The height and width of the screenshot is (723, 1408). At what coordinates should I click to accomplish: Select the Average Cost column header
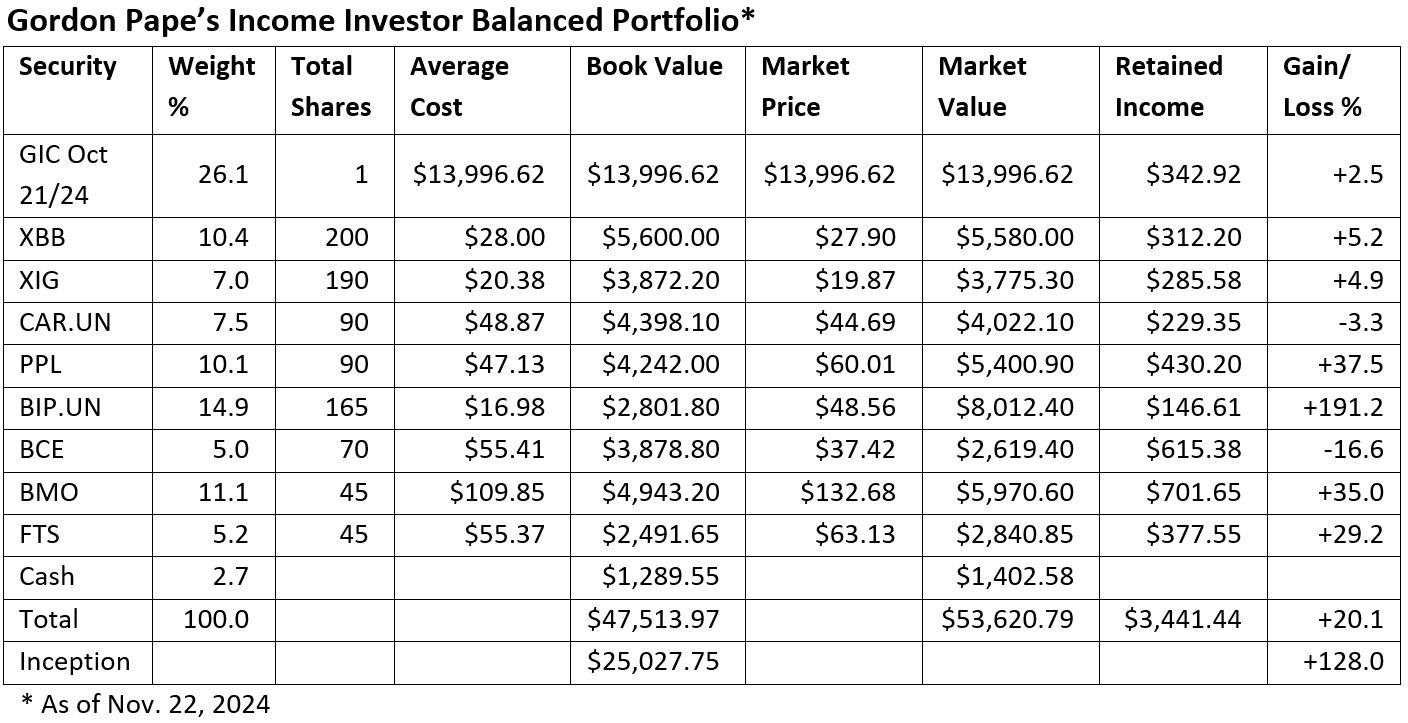pyautogui.click(x=459, y=87)
